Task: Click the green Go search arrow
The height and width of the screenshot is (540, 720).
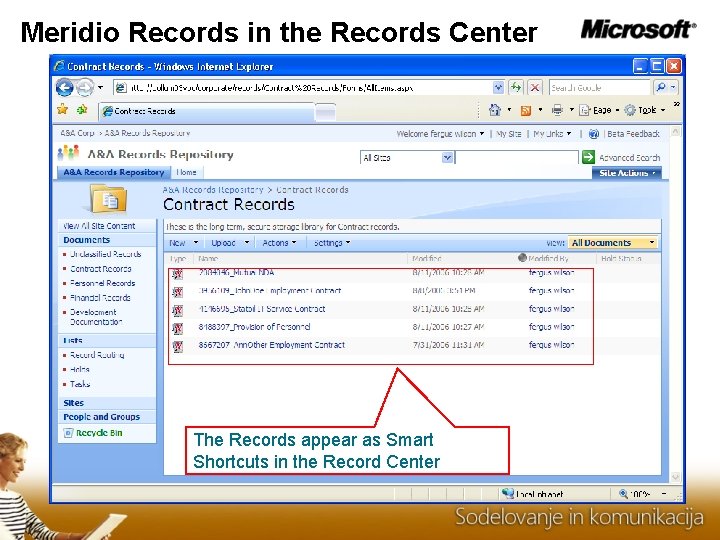Action: 588,157
